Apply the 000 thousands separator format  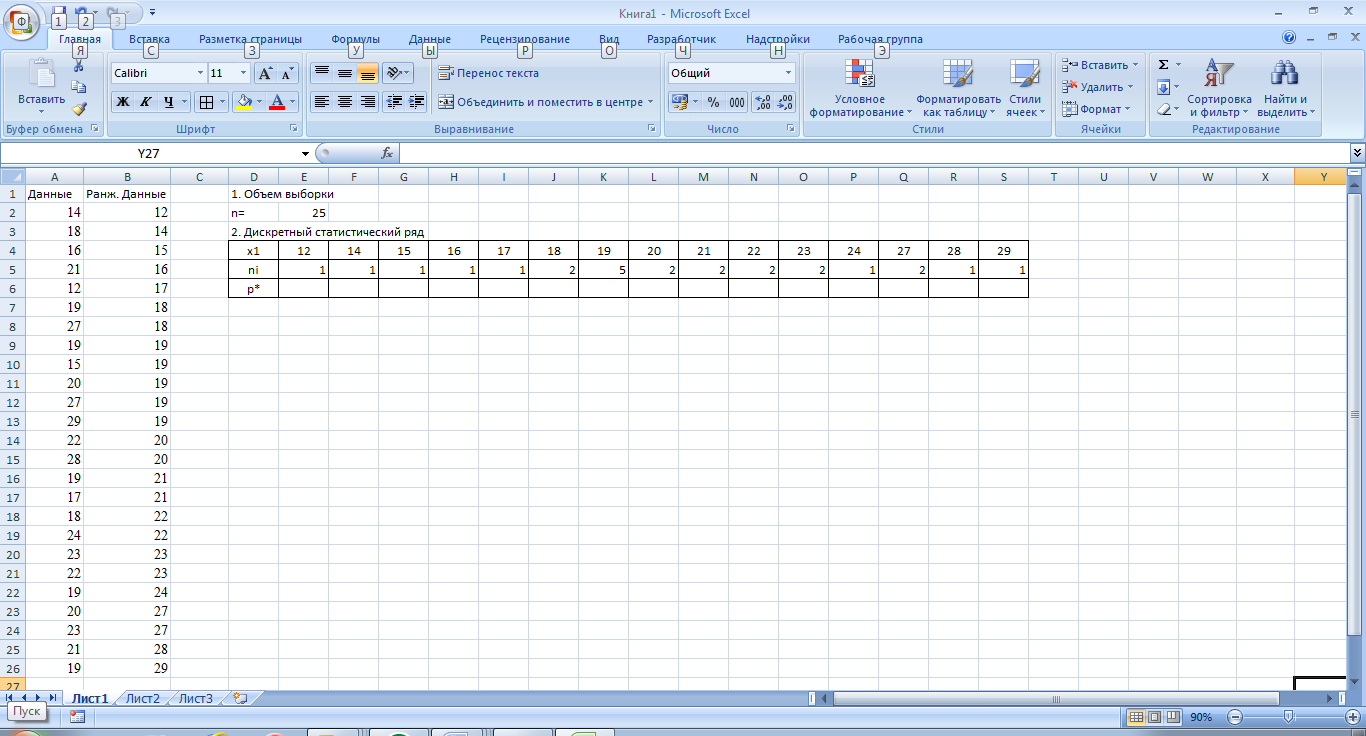(737, 102)
